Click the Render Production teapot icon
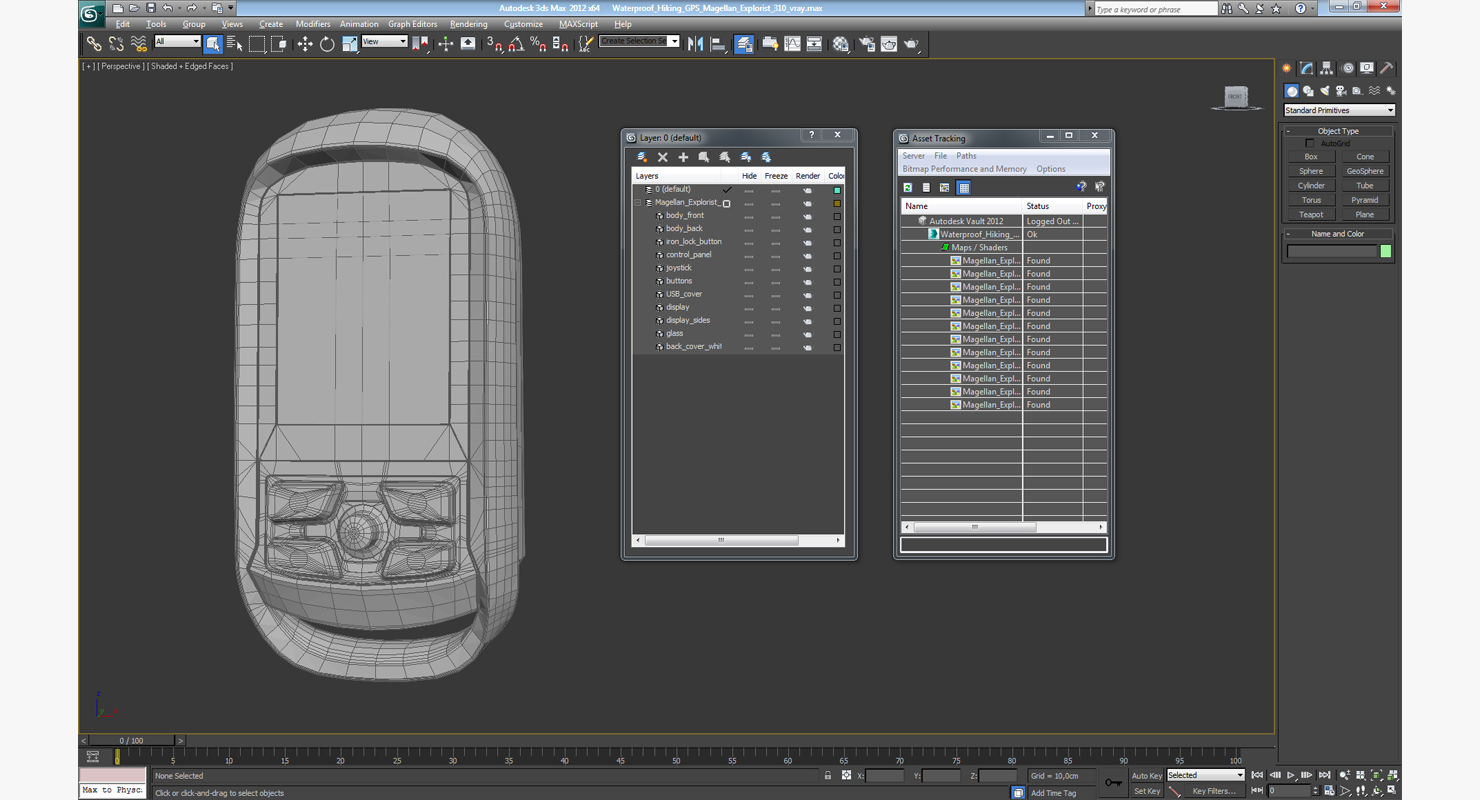 point(911,44)
